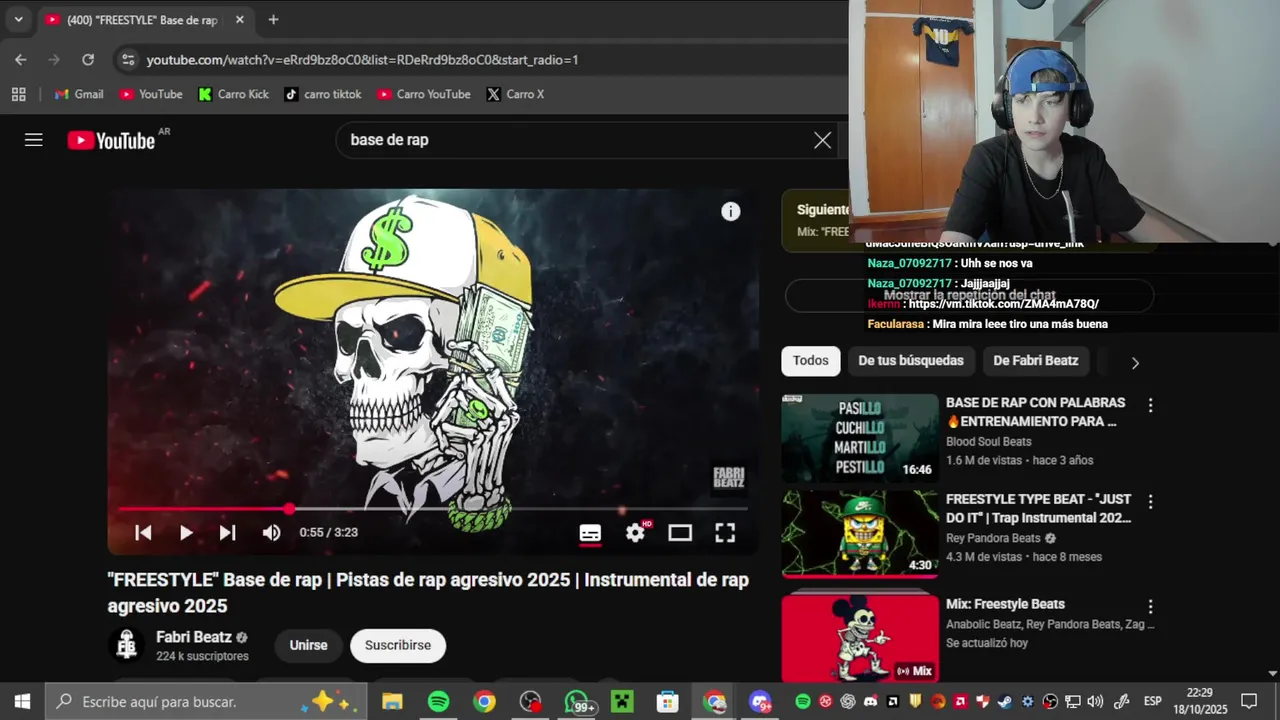Open the 'carro tiktok' bookmark
The image size is (1280, 720).
tap(323, 94)
